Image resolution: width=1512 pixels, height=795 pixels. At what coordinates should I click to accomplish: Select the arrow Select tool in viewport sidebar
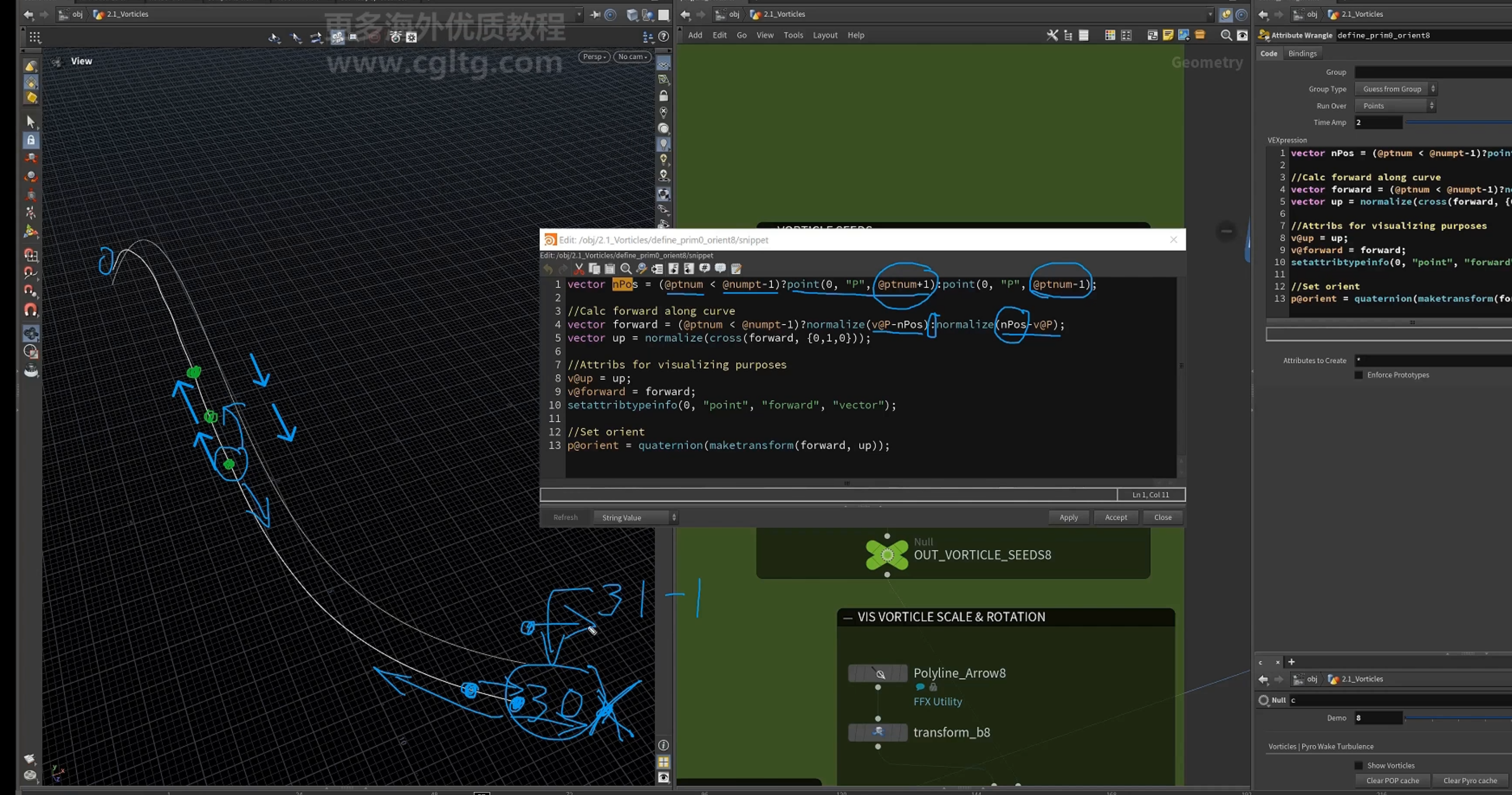pyautogui.click(x=31, y=122)
